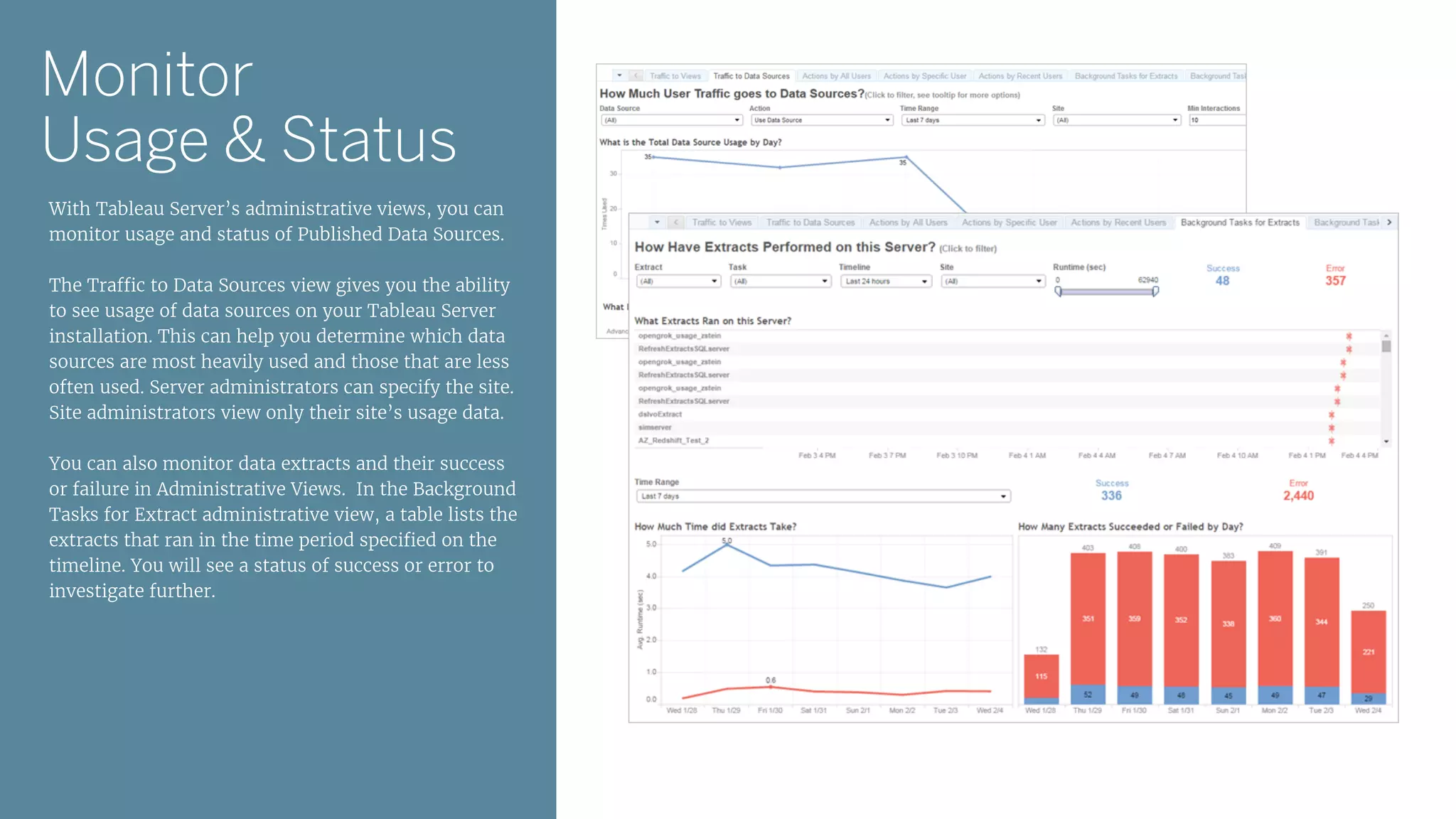The image size is (1456, 819).
Task: Click the extract list scroll up arrow
Action: (x=1386, y=335)
